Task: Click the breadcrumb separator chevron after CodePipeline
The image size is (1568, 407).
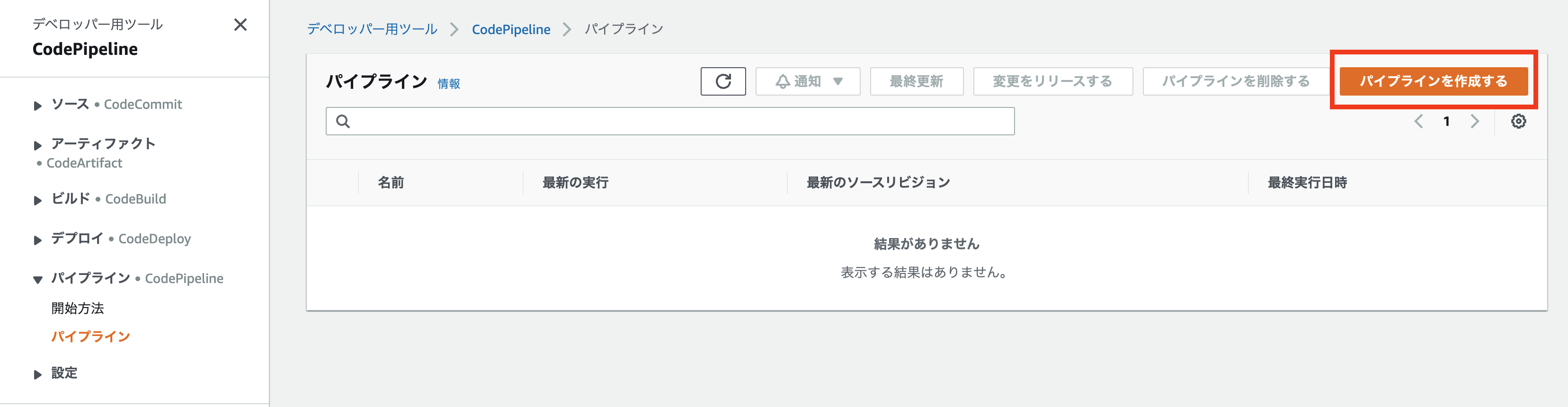Action: tap(566, 28)
